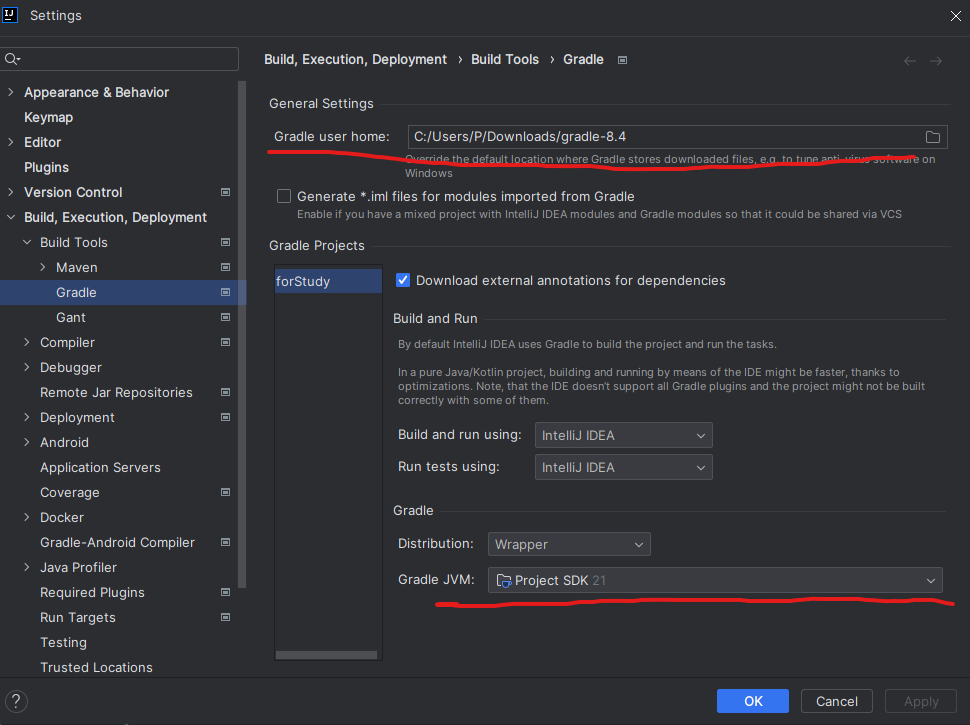
Task: Expand the Debugger node
Action: (27, 367)
